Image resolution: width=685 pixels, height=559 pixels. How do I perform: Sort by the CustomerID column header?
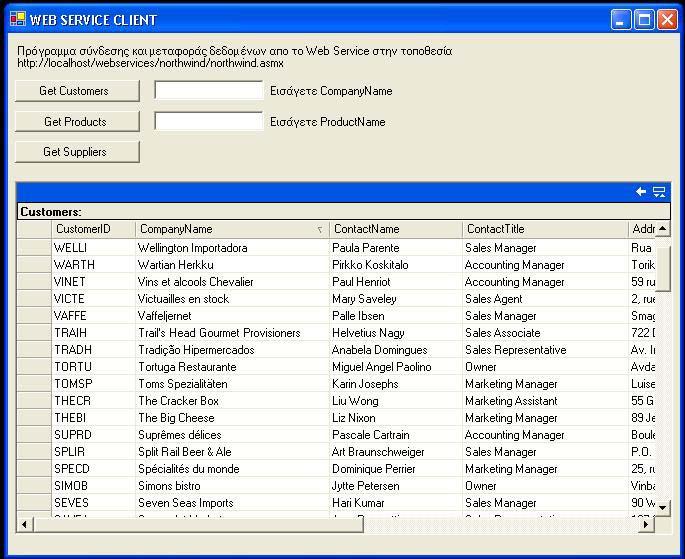[93, 229]
